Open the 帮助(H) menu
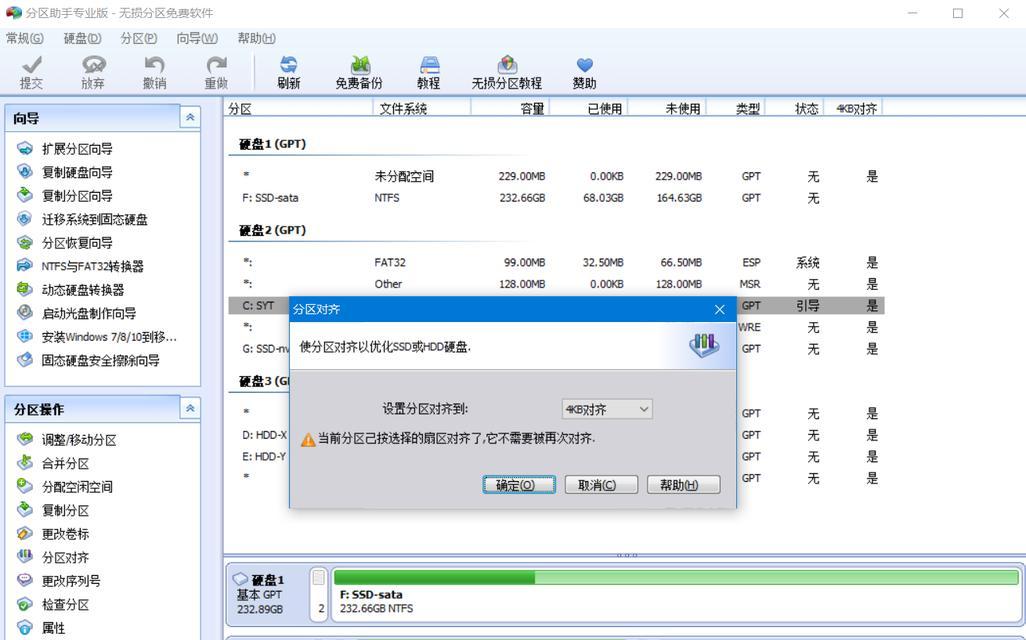 pyautogui.click(x=256, y=38)
